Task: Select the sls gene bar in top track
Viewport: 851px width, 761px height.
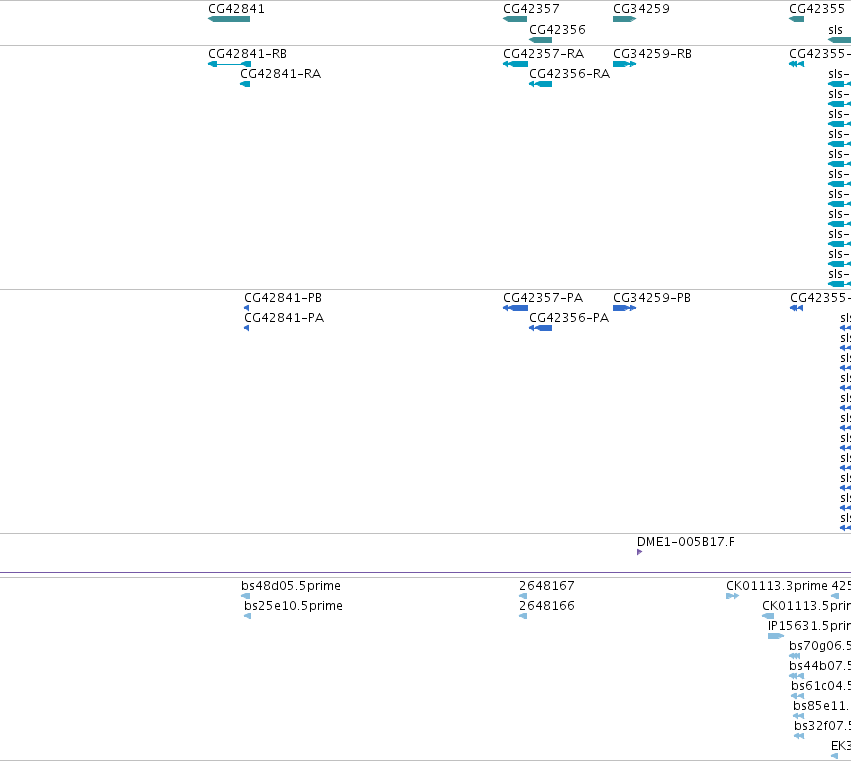Action: pyautogui.click(x=840, y=40)
